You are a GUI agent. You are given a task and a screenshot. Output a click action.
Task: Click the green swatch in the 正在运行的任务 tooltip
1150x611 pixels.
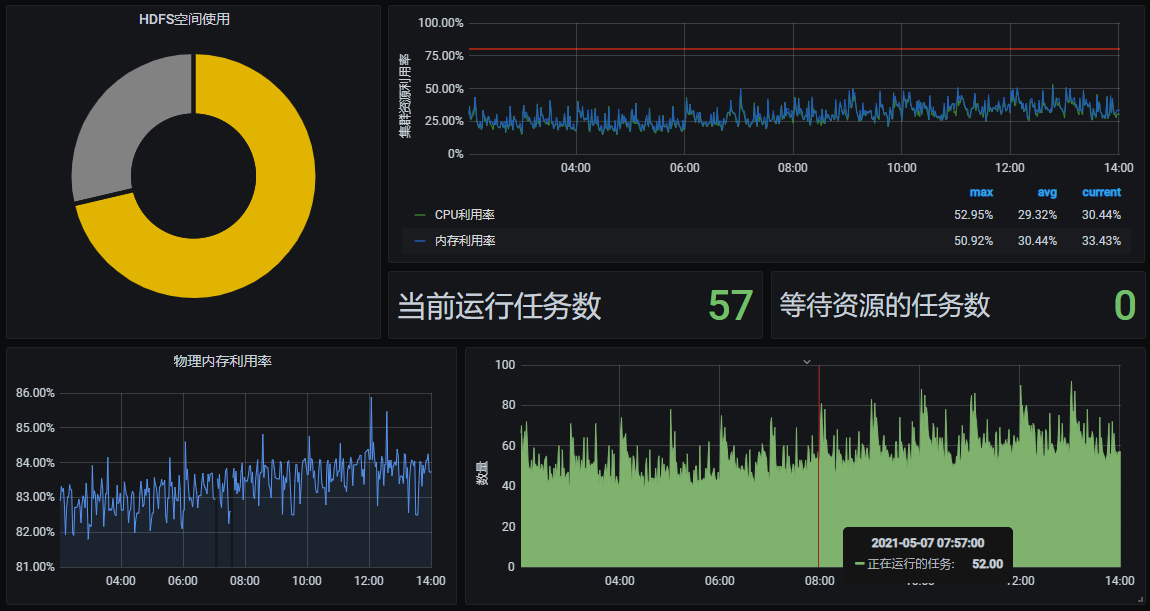[860, 564]
